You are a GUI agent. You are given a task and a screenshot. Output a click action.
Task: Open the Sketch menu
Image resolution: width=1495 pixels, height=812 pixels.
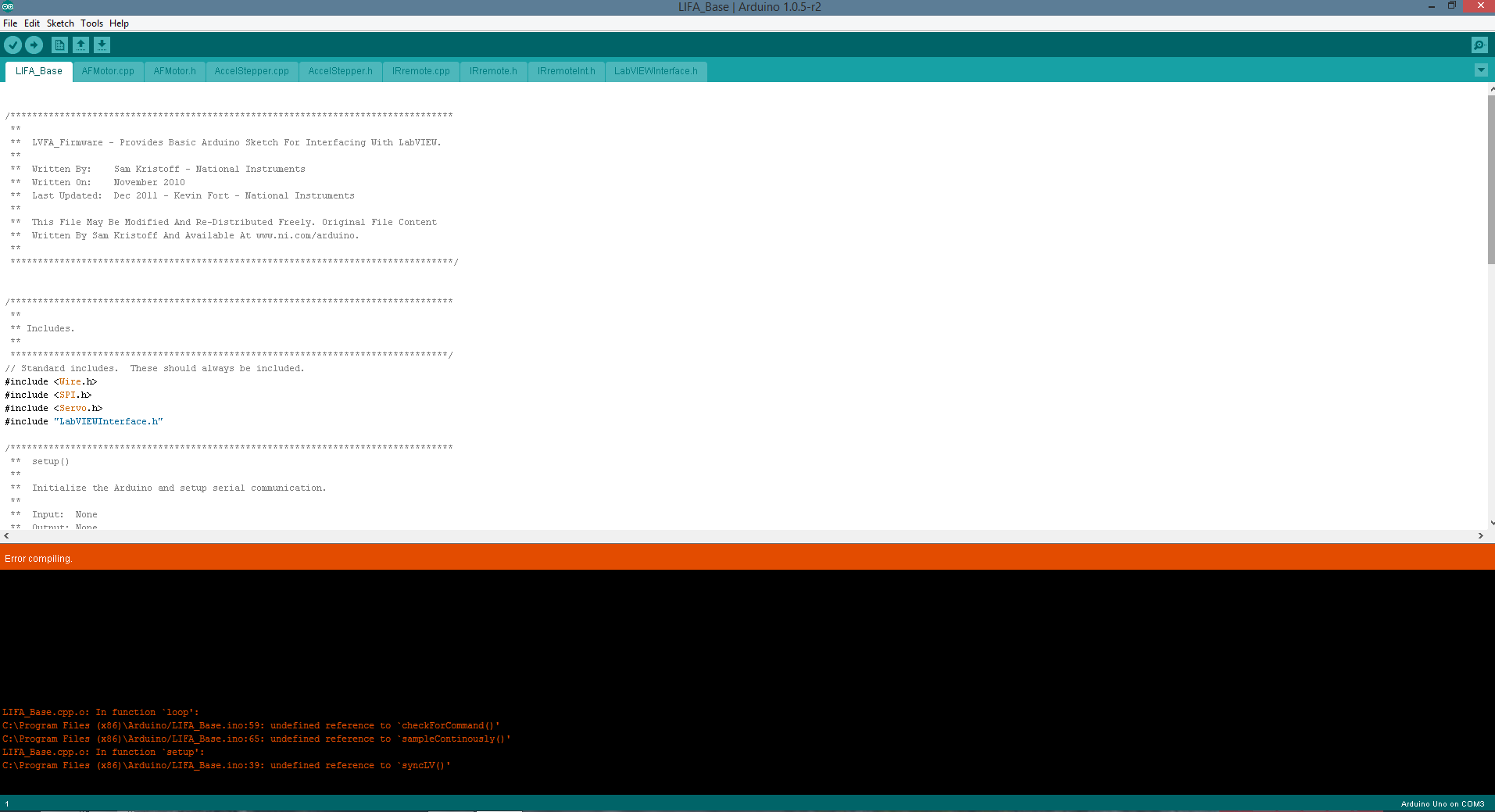click(x=60, y=23)
